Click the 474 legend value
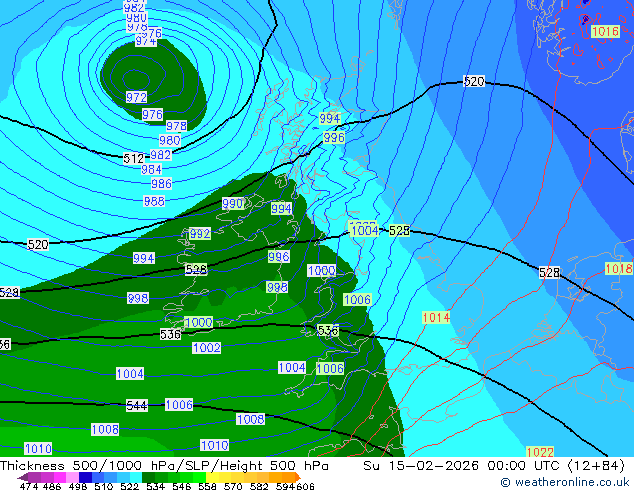Image resolution: width=634 pixels, height=490 pixels. click(29, 486)
